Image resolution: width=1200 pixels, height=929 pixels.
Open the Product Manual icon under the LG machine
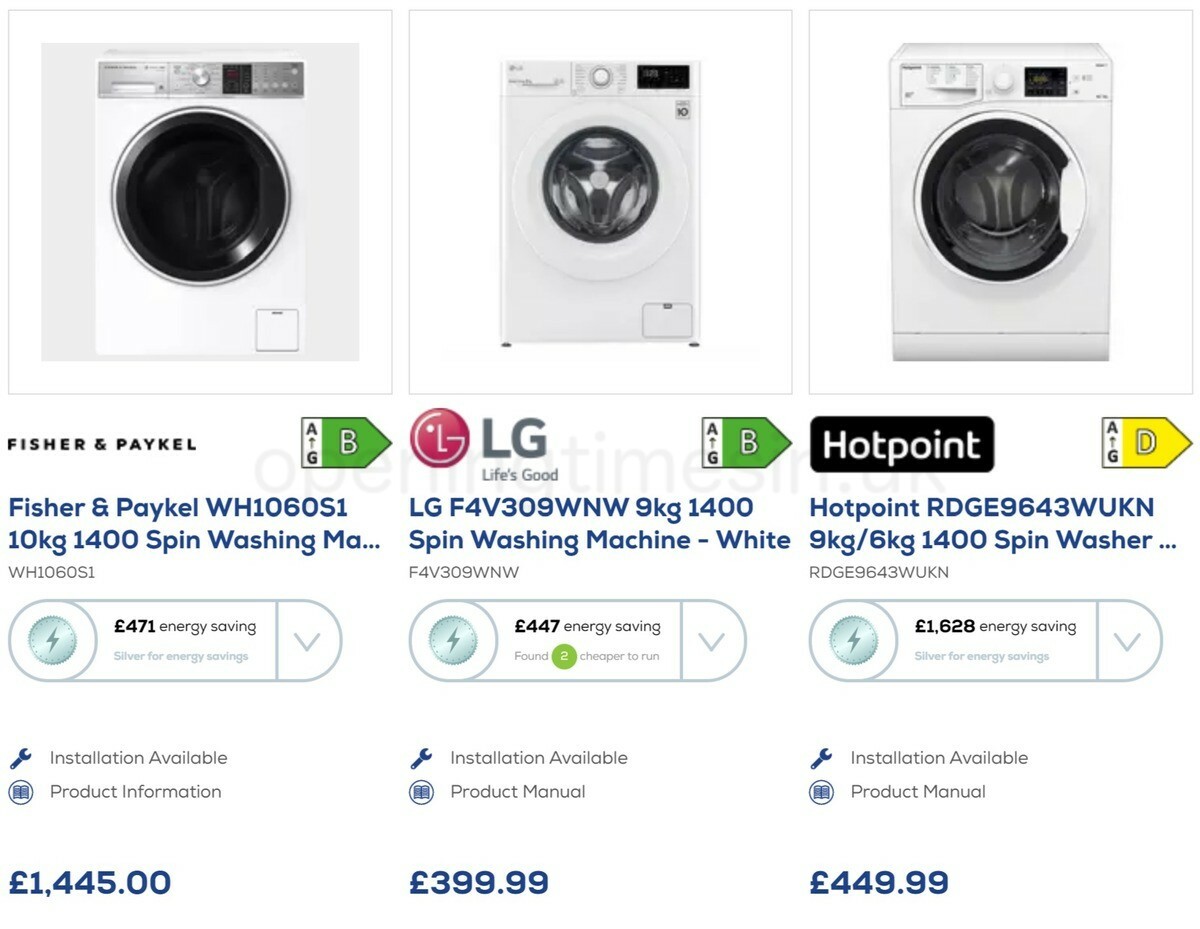[x=423, y=791]
